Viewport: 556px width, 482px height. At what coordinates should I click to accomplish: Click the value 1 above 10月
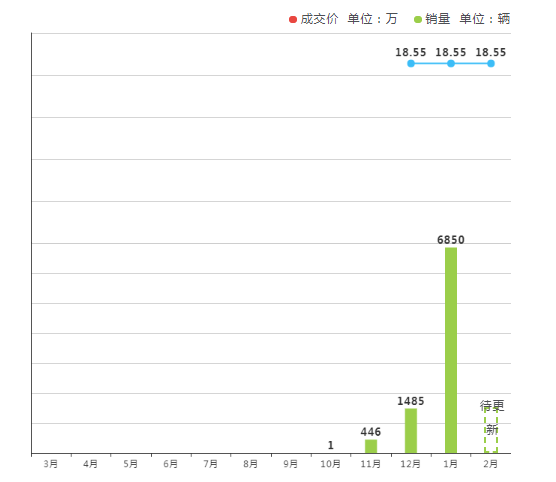[x=331, y=445]
